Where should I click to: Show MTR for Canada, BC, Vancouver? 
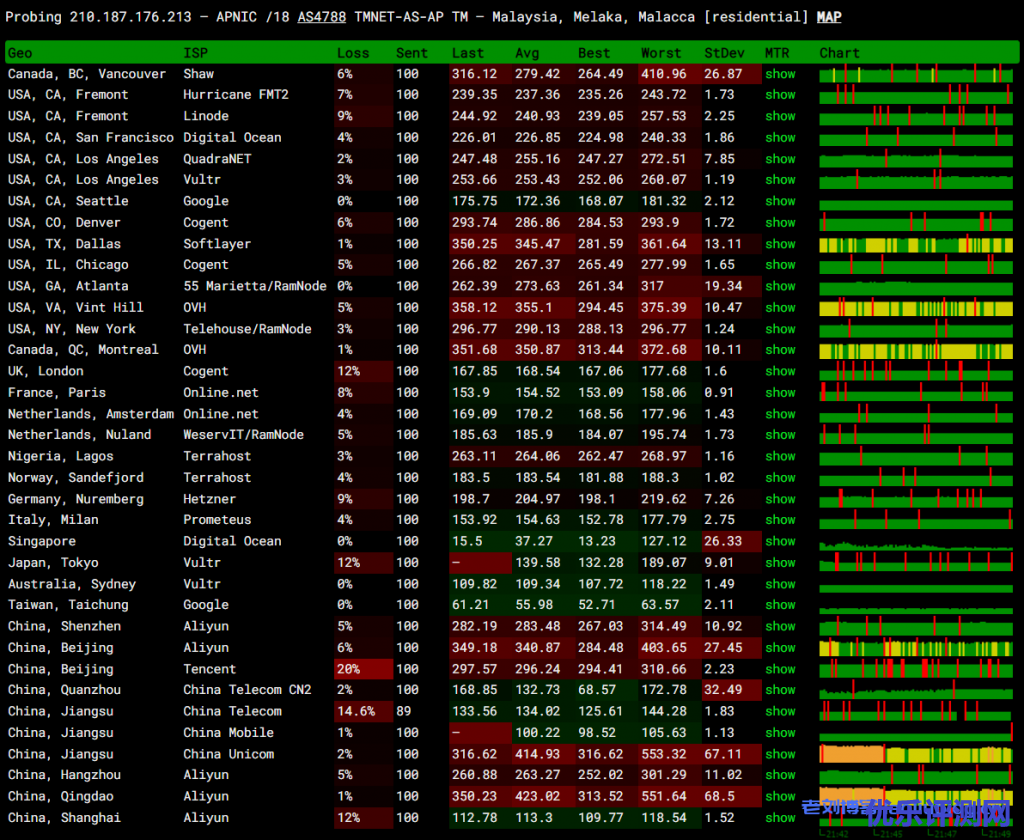(780, 74)
